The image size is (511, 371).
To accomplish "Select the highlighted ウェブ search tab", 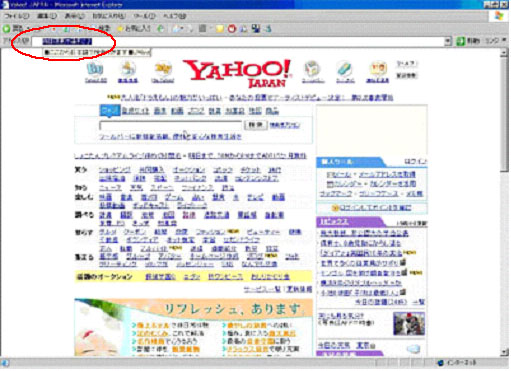I will coord(109,111).
